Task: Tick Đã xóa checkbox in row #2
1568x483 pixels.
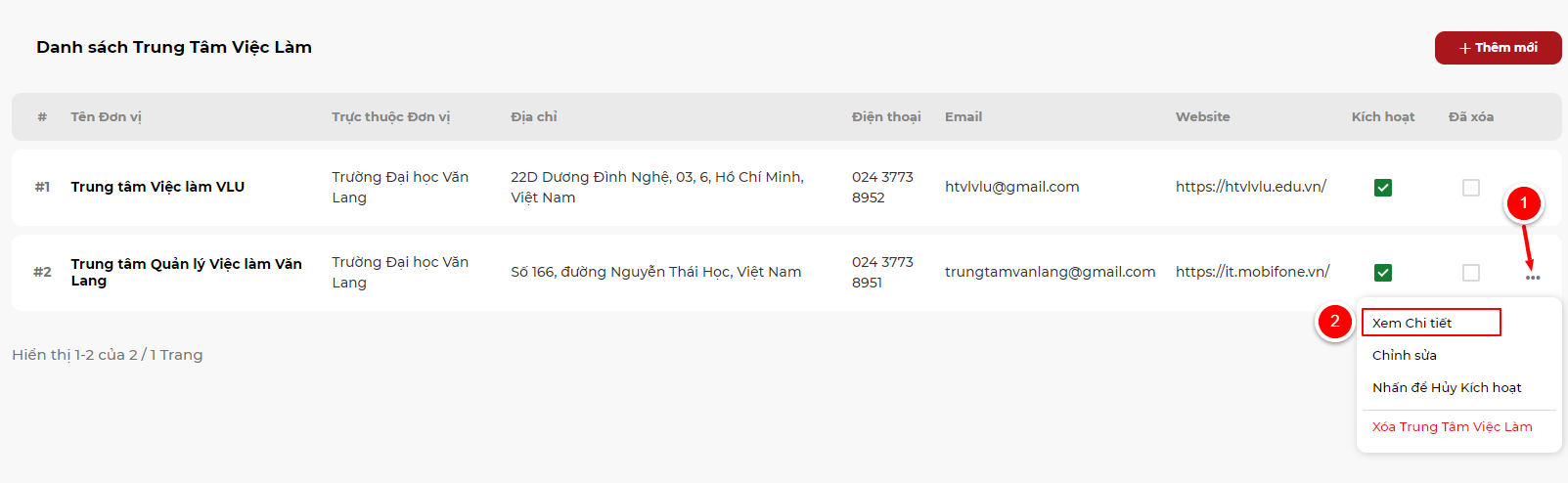Action: [x=1470, y=273]
